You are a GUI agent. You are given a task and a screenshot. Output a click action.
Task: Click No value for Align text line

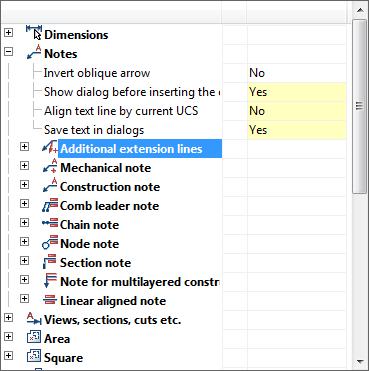coord(297,111)
